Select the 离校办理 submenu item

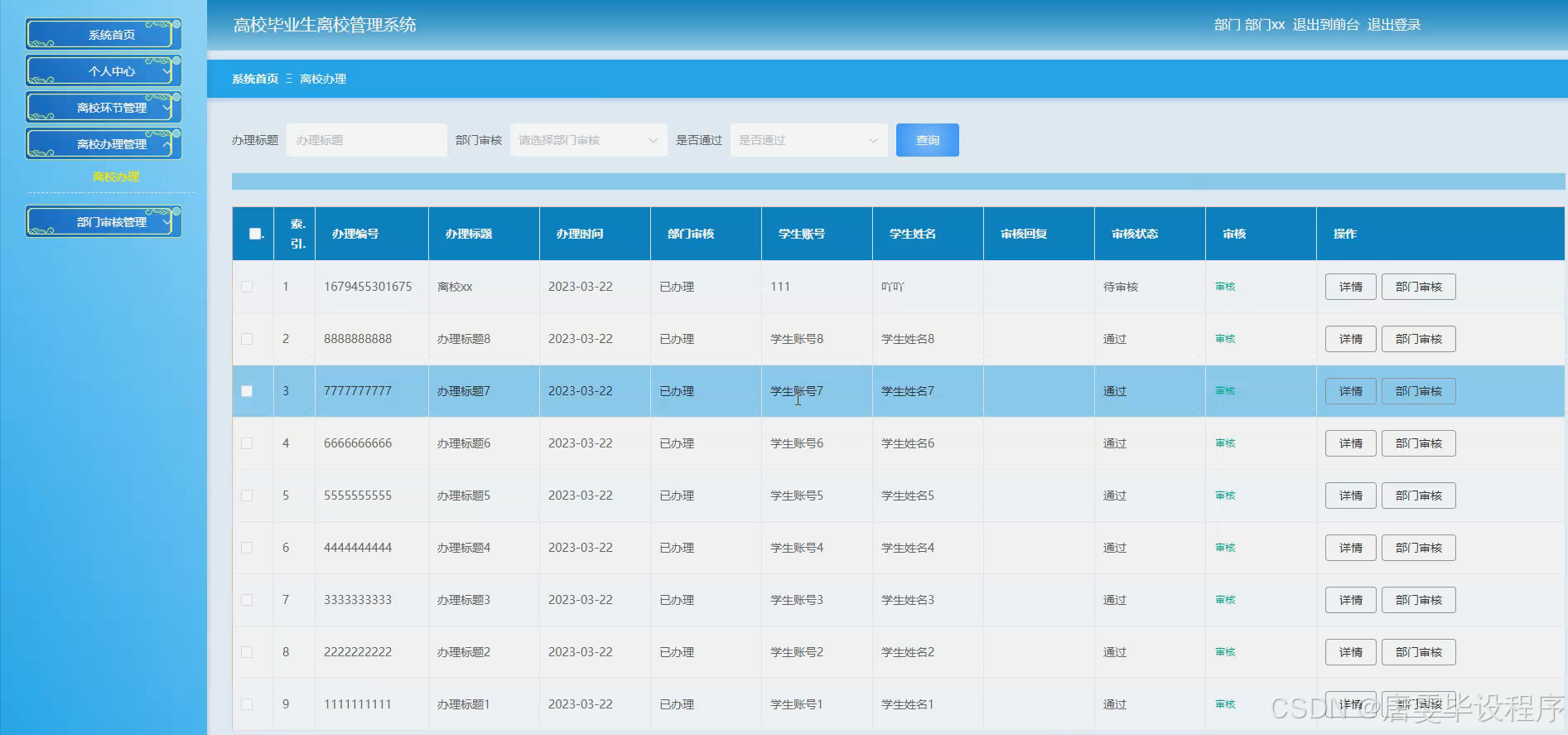[116, 176]
